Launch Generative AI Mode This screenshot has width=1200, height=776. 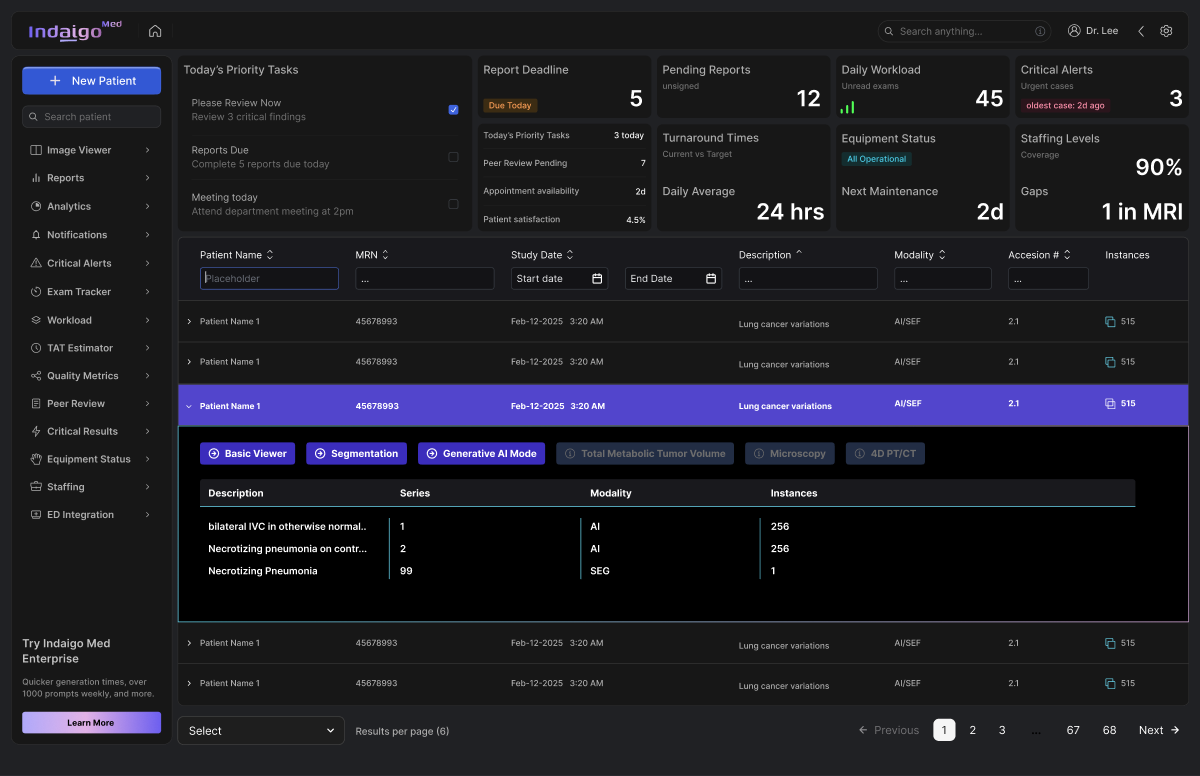pos(481,454)
